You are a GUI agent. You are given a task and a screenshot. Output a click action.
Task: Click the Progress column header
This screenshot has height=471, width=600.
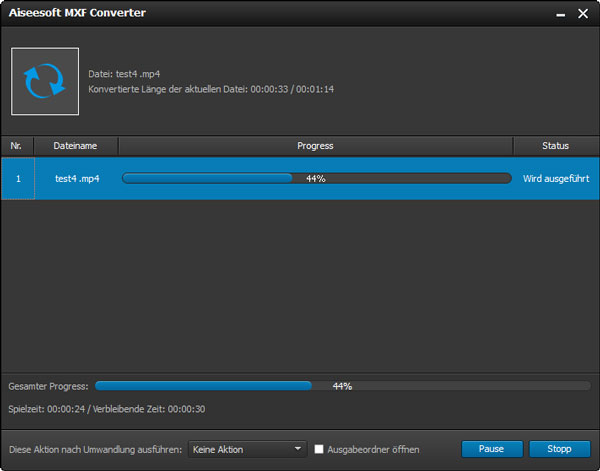(x=315, y=146)
